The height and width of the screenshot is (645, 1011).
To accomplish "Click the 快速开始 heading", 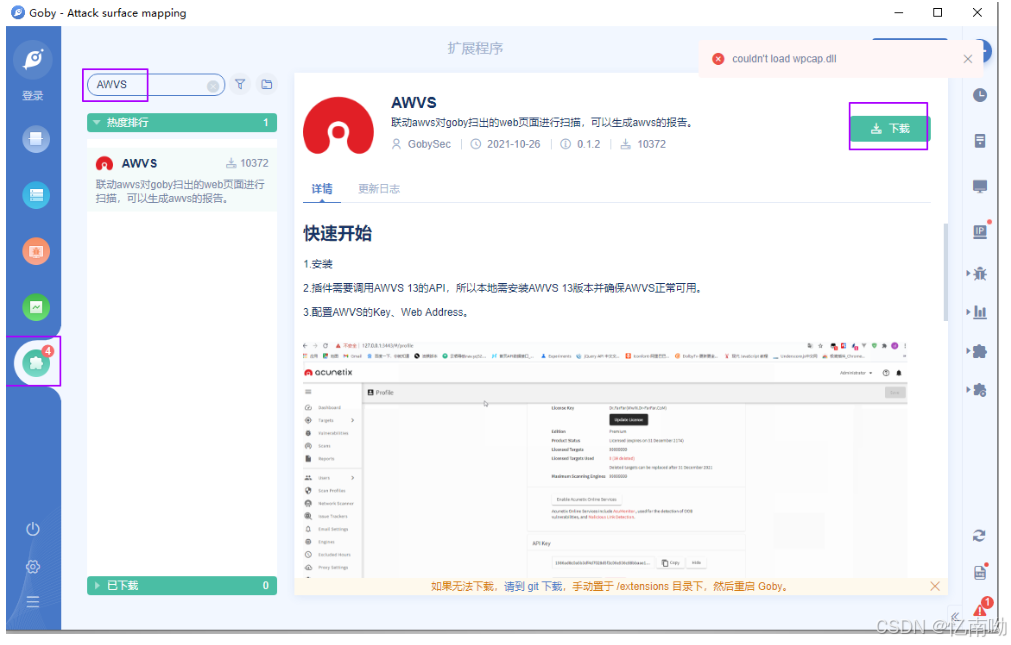I will pos(337,233).
